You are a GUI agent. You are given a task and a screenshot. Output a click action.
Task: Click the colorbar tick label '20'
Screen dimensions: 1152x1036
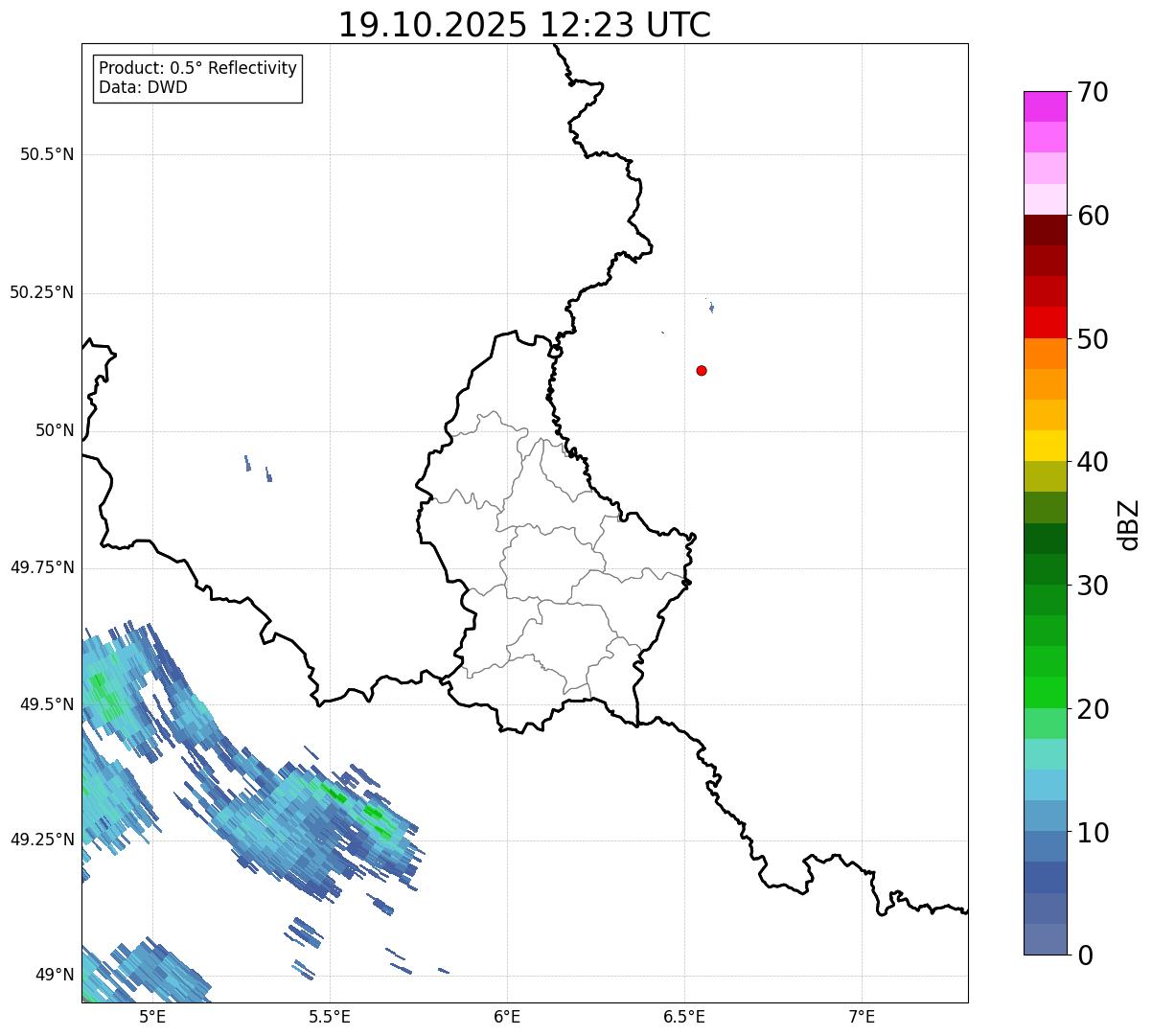click(1093, 709)
